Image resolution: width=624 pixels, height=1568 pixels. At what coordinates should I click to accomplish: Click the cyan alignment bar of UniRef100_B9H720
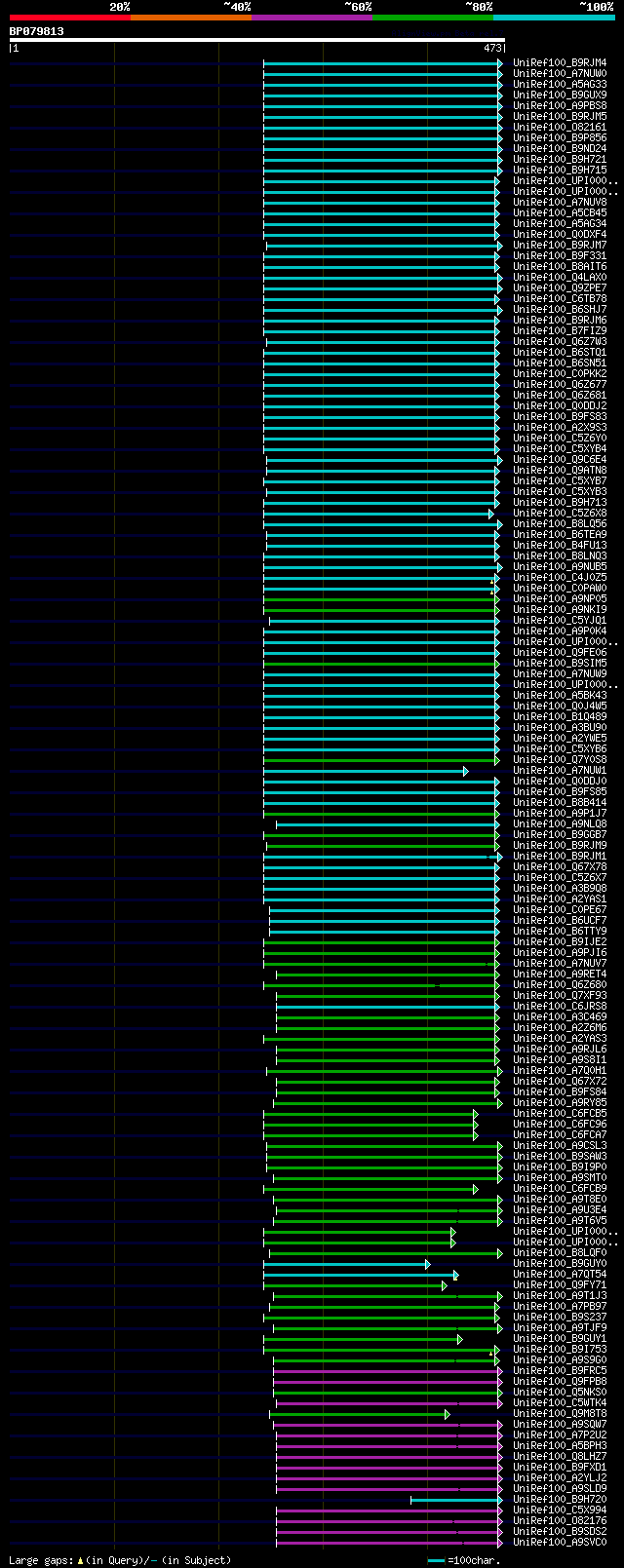click(454, 1500)
